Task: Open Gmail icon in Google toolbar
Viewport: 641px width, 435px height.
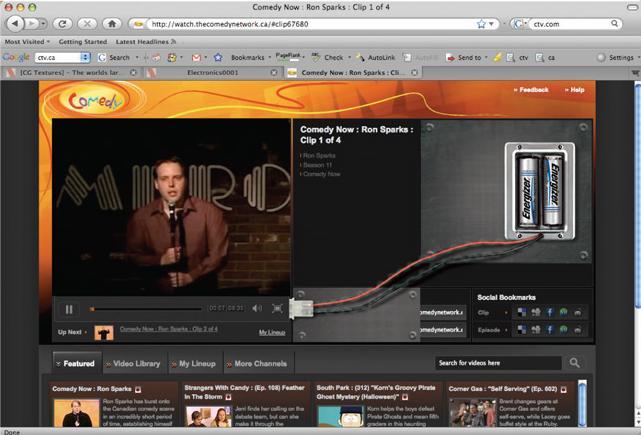Action: pos(196,58)
